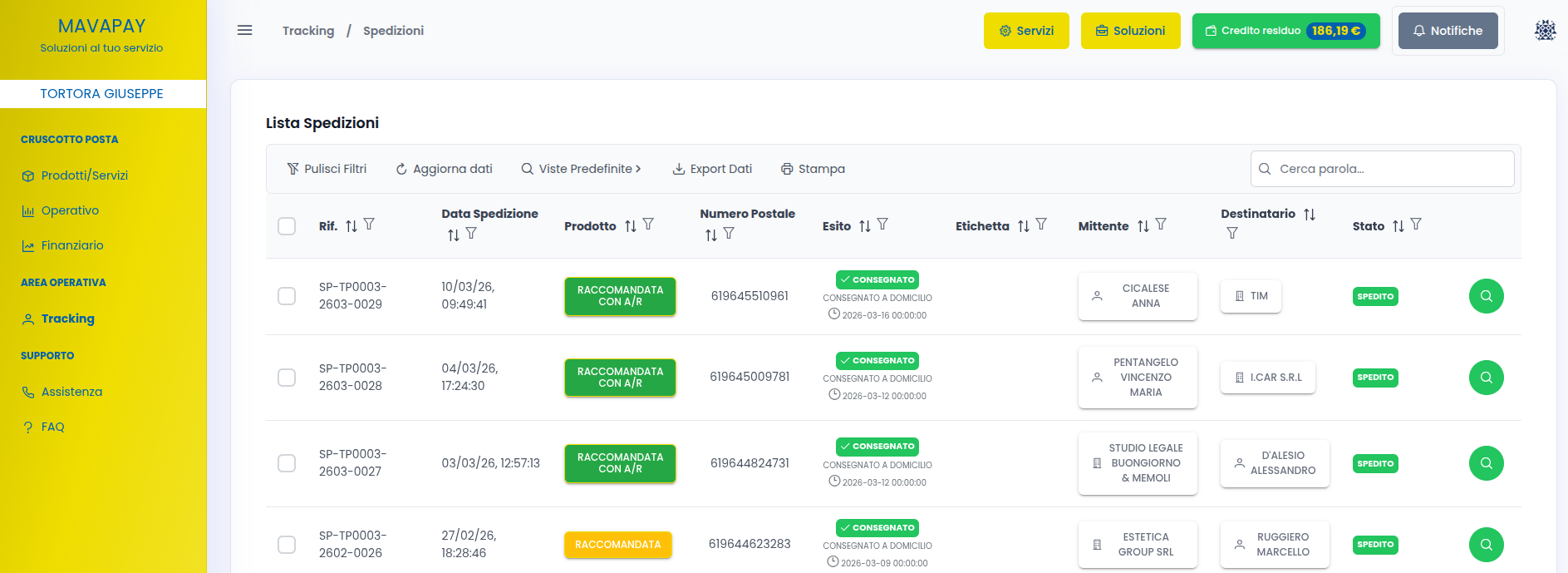Screen dimensions: 1568x573
Task: Click the hamburger menu icon
Action: tap(244, 31)
